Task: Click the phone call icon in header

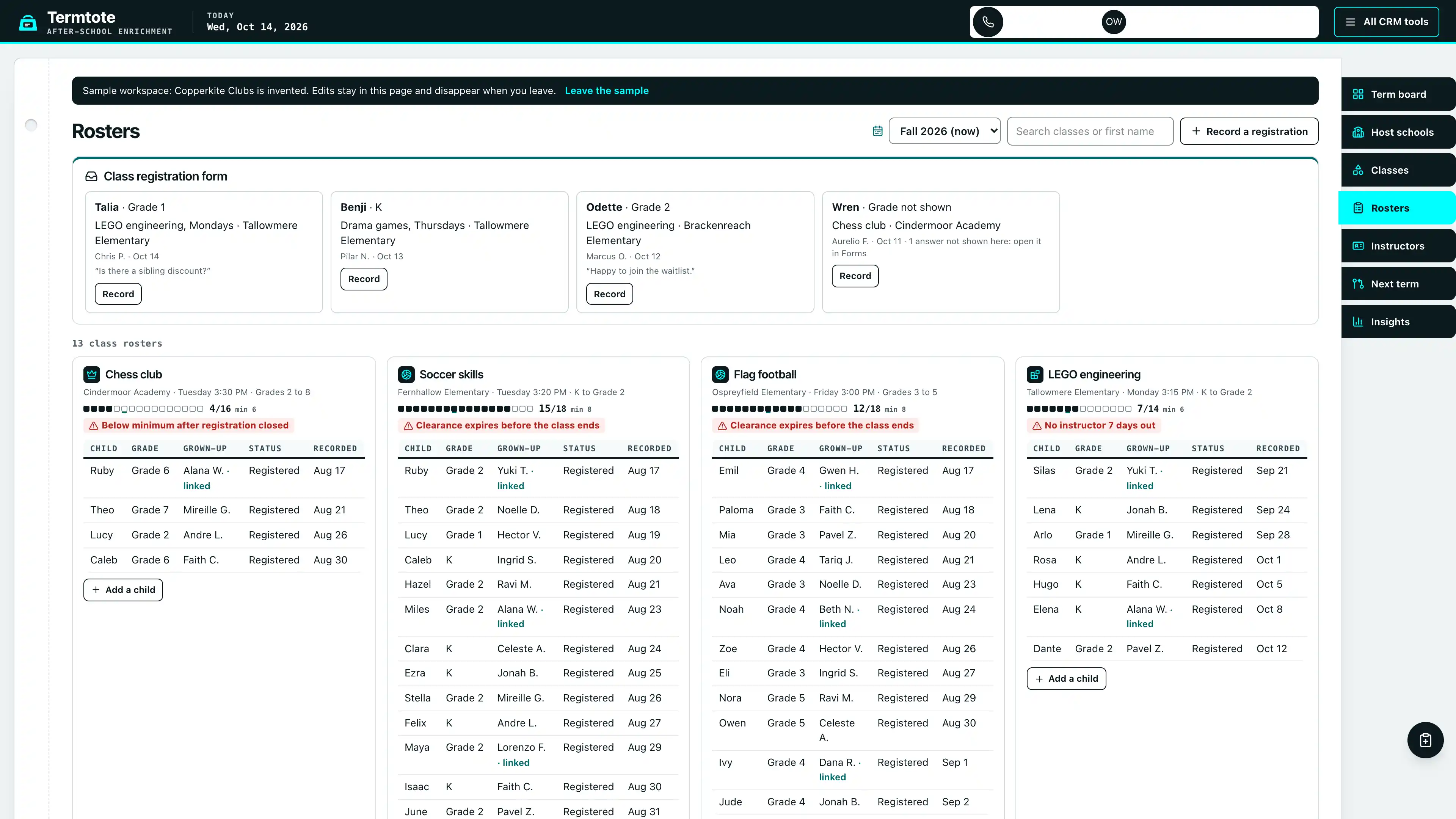Action: tap(987, 22)
